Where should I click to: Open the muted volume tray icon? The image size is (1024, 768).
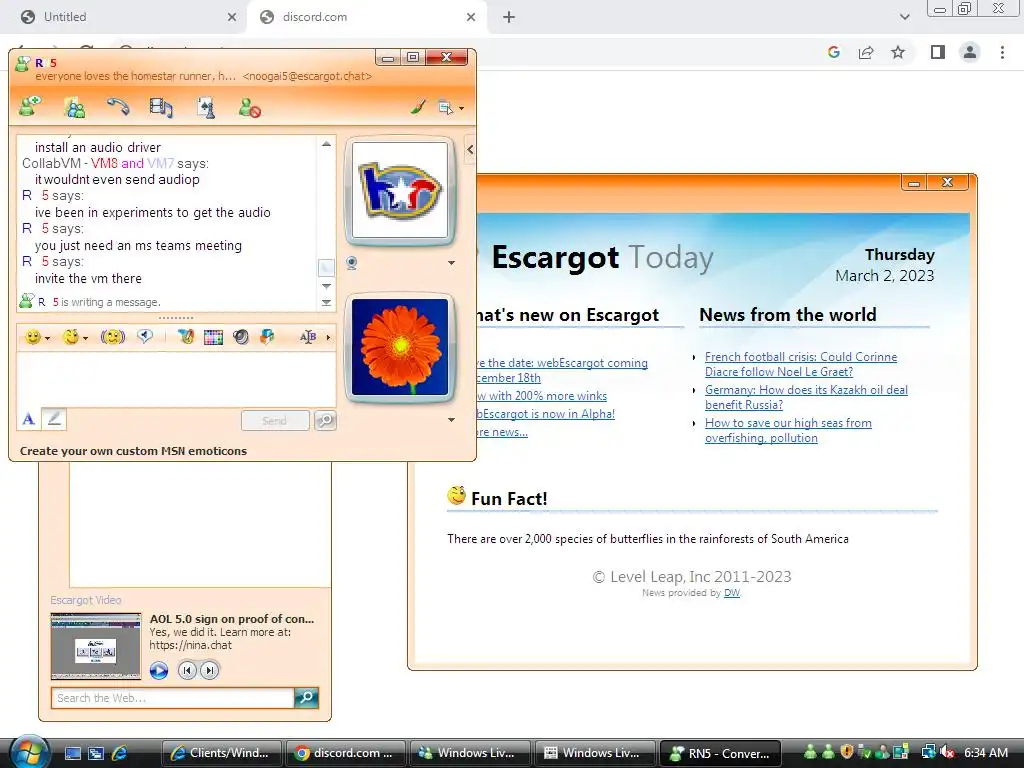pyautogui.click(x=948, y=753)
